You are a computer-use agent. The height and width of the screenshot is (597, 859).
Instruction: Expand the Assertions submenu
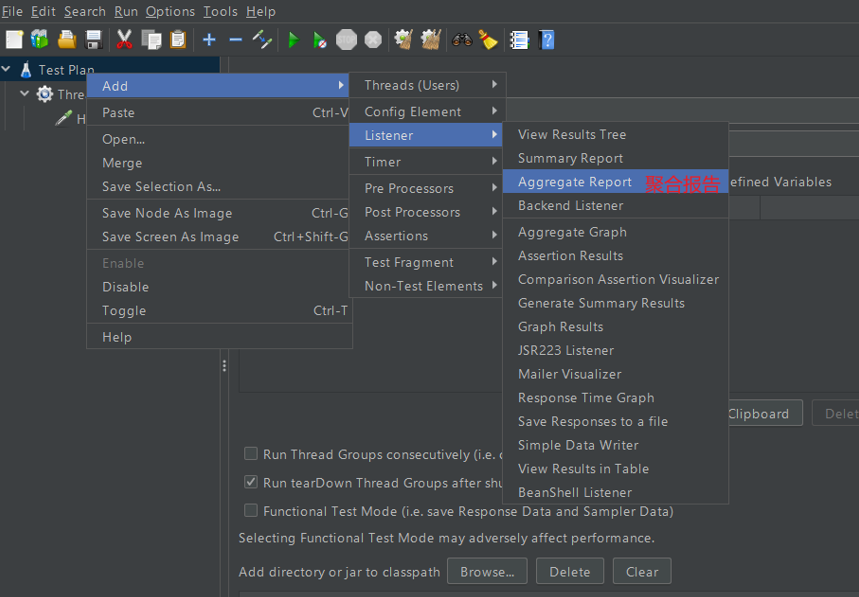click(x=427, y=236)
